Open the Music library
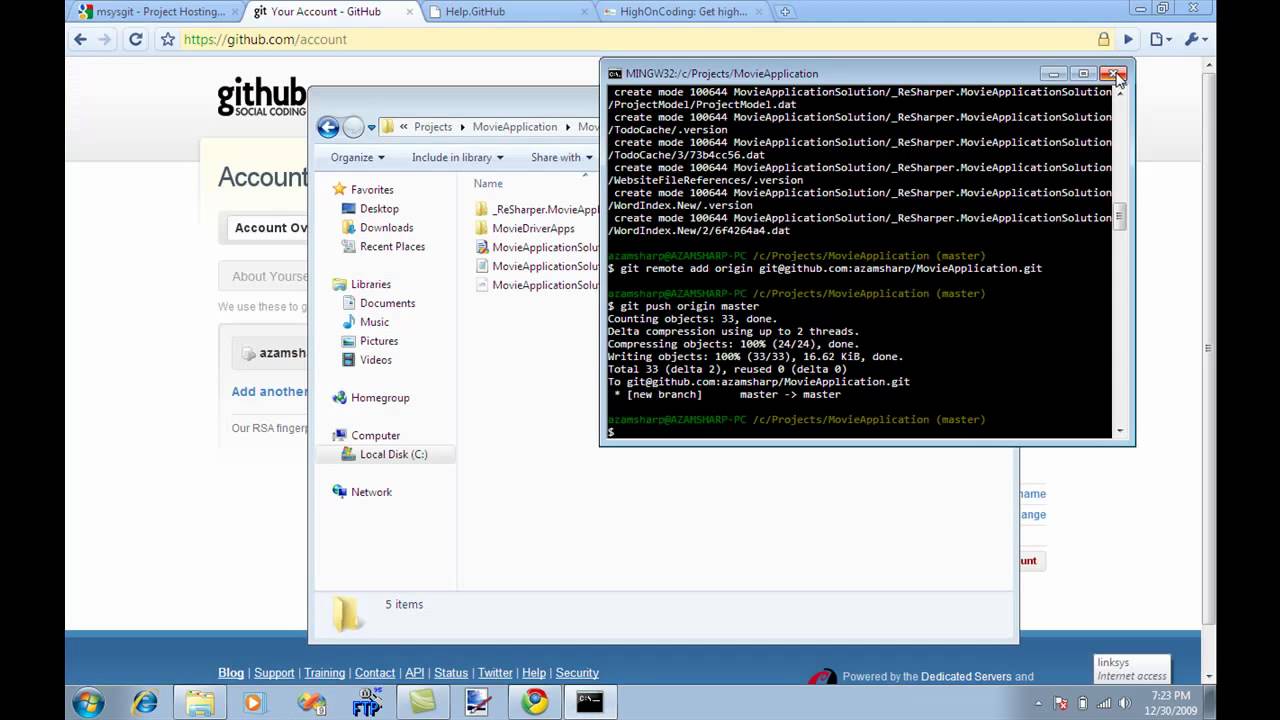1280x720 pixels. (374, 322)
